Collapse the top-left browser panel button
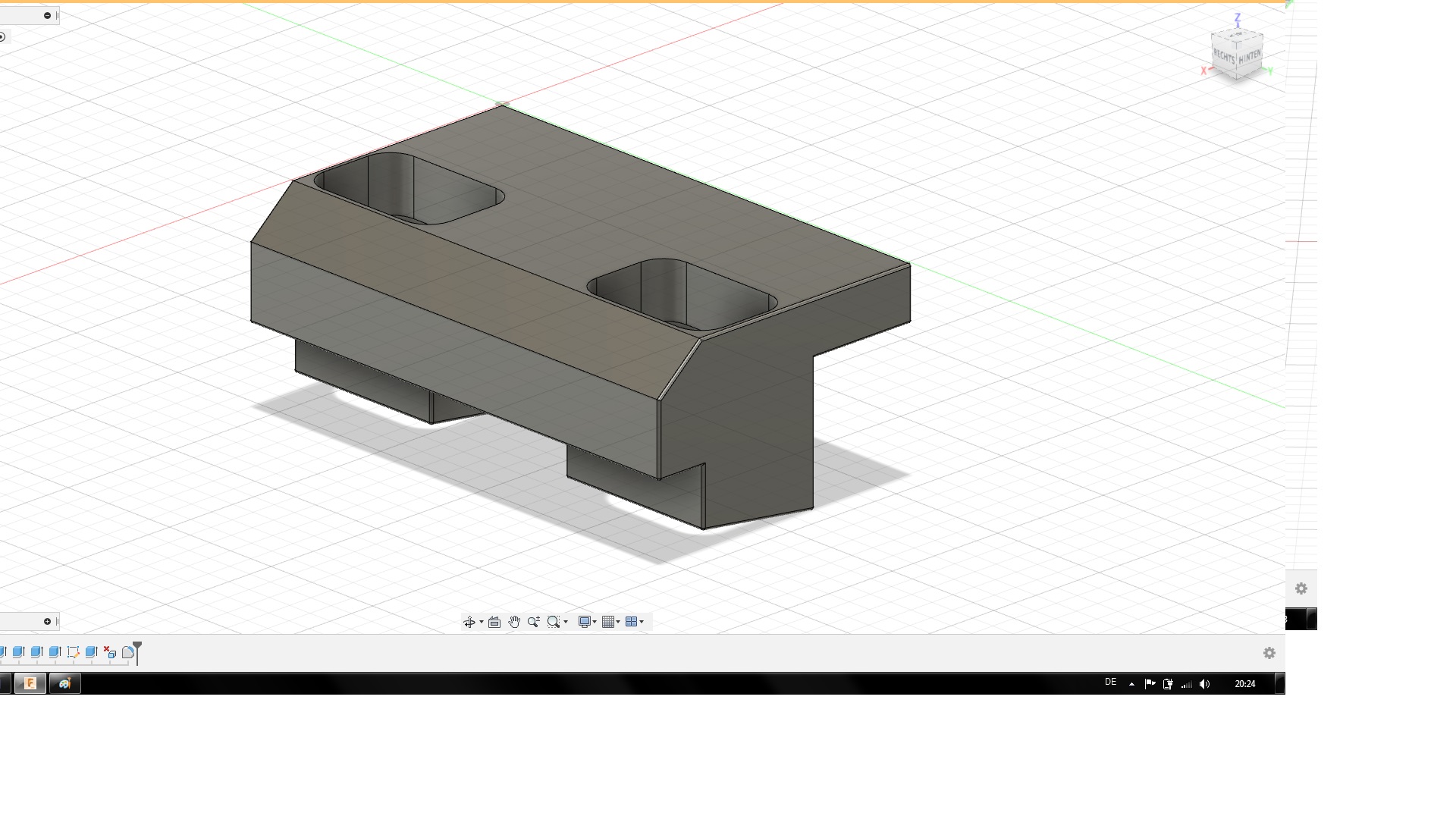 (x=47, y=15)
